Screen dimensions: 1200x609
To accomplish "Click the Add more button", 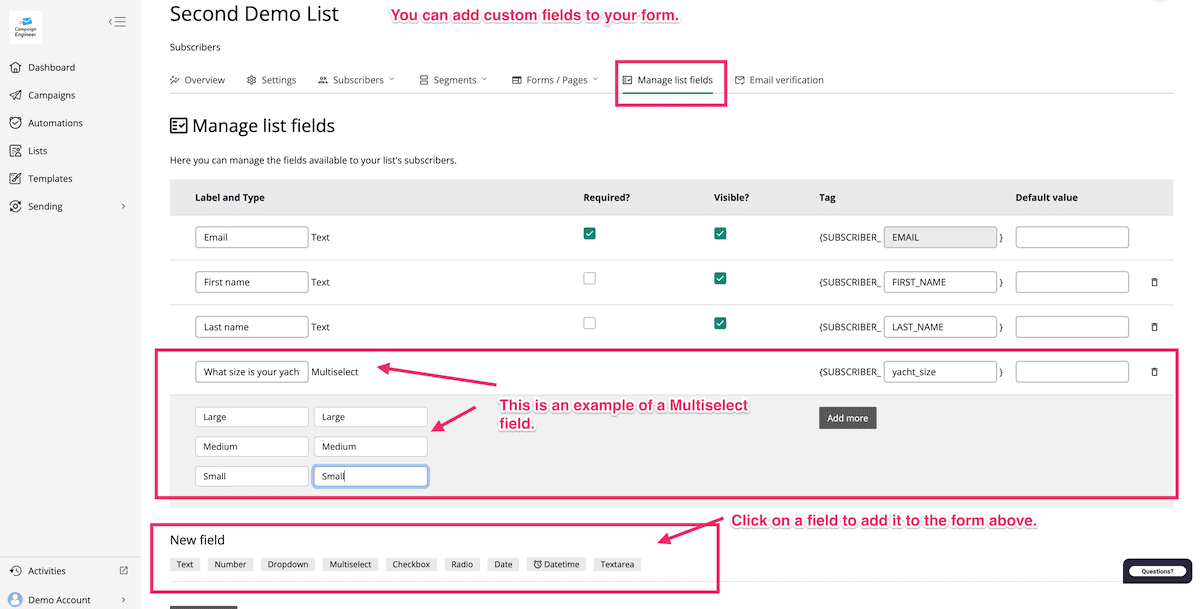I will (847, 418).
